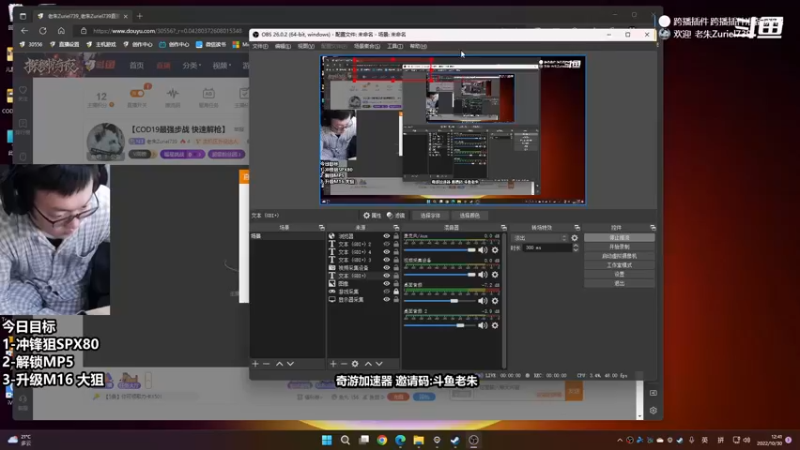Undock the 来源 sources panel
The image size is (800, 450).
coord(396,227)
